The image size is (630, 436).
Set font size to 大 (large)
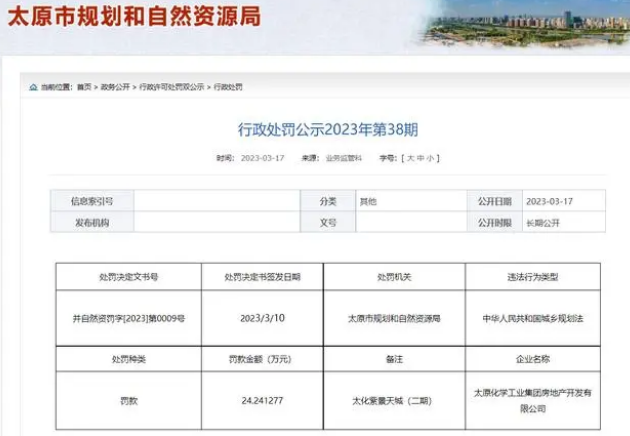pos(411,158)
